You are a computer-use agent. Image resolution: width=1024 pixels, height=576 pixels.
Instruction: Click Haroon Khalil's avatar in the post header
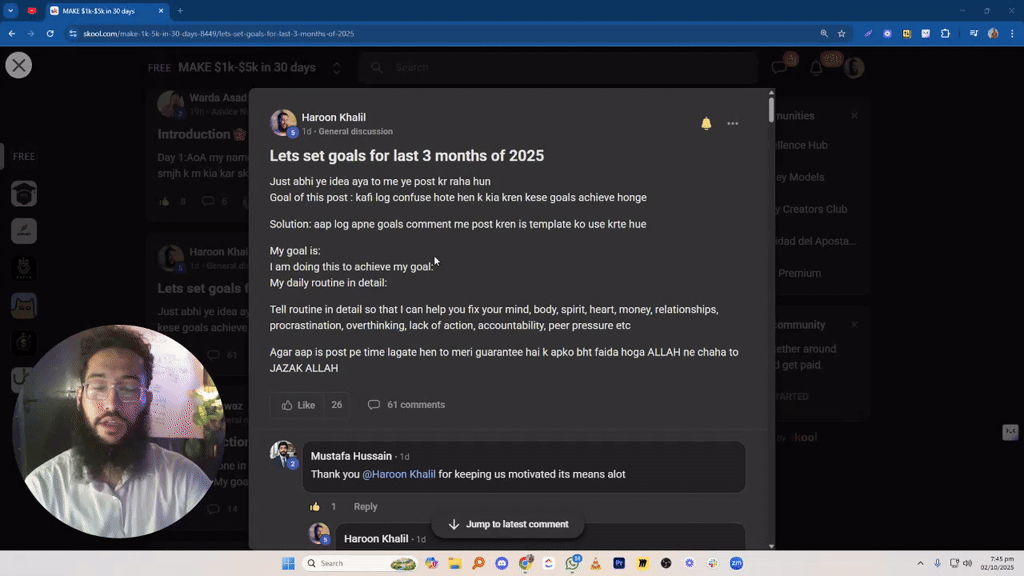click(x=283, y=122)
